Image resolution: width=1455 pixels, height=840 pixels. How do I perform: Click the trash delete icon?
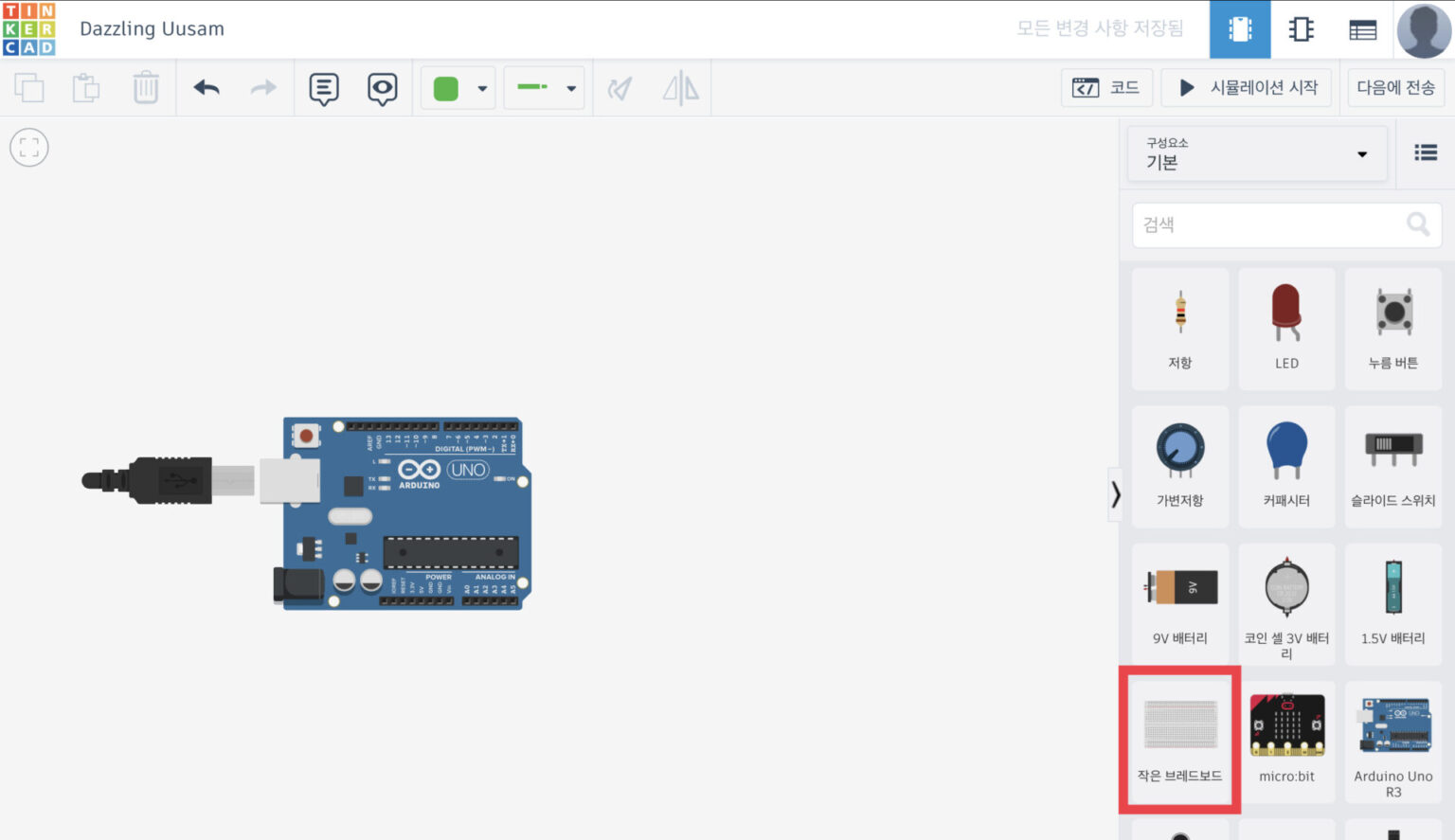pos(146,88)
